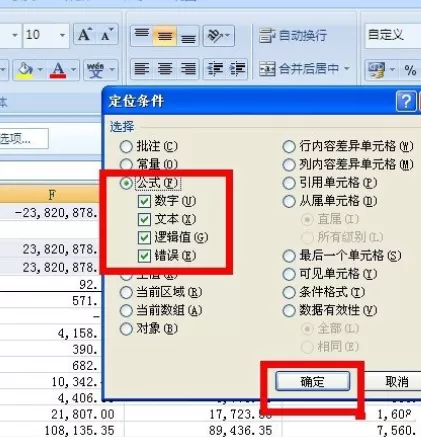Uncheck the 逻辑值(G) checkbox

[x=144, y=237]
